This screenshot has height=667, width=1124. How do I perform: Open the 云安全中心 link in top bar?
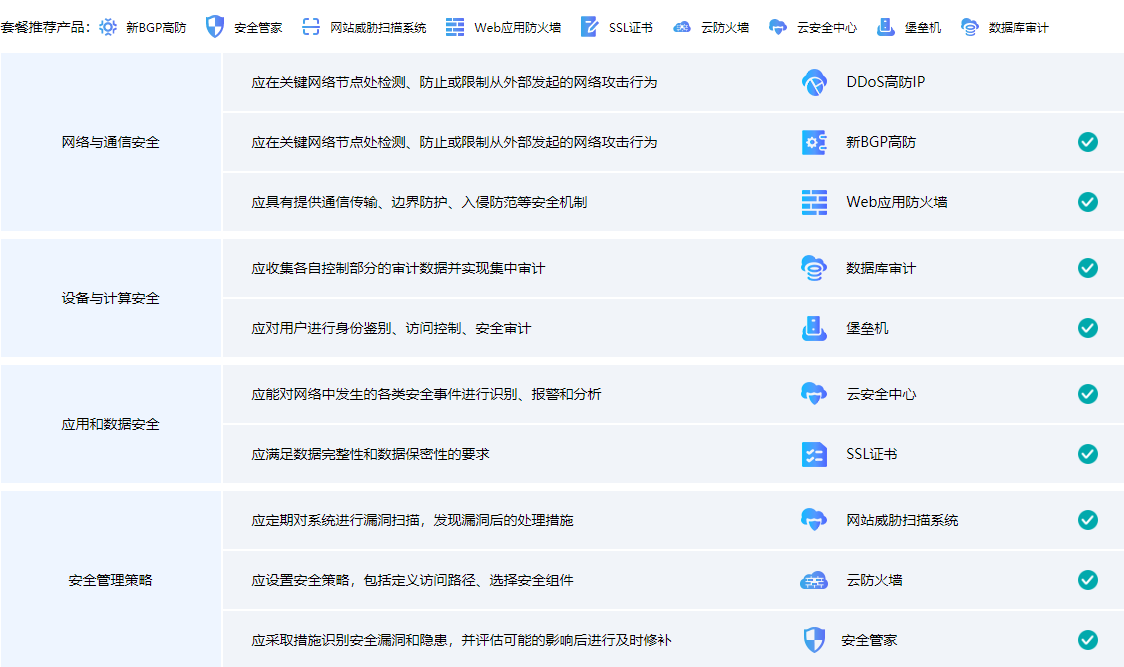(x=826, y=27)
